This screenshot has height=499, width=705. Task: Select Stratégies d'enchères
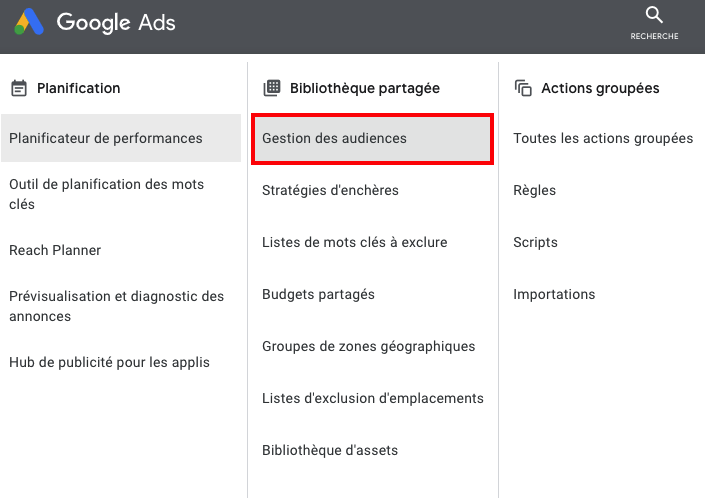(x=330, y=190)
